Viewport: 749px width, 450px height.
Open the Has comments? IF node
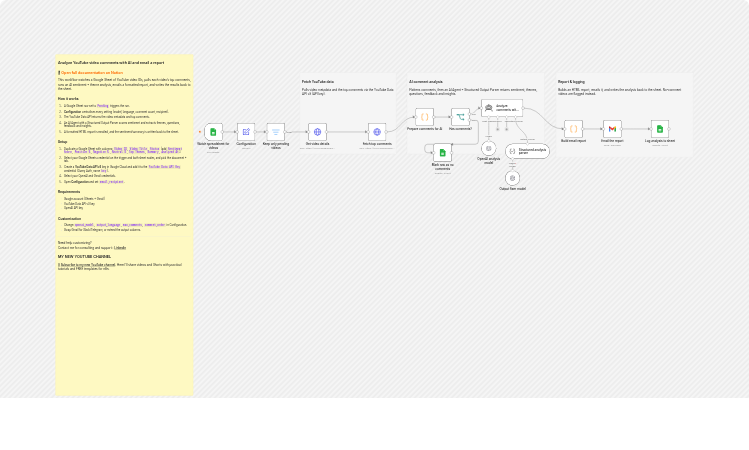pos(460,117)
